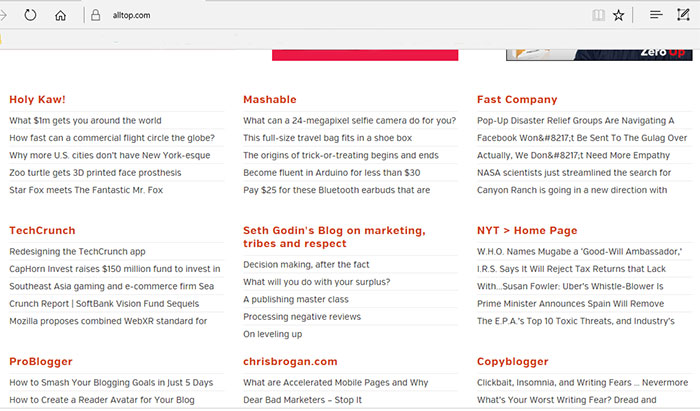This screenshot has height=411, width=700.
Task: Click the alltop.com address bar
Action: 131,15
